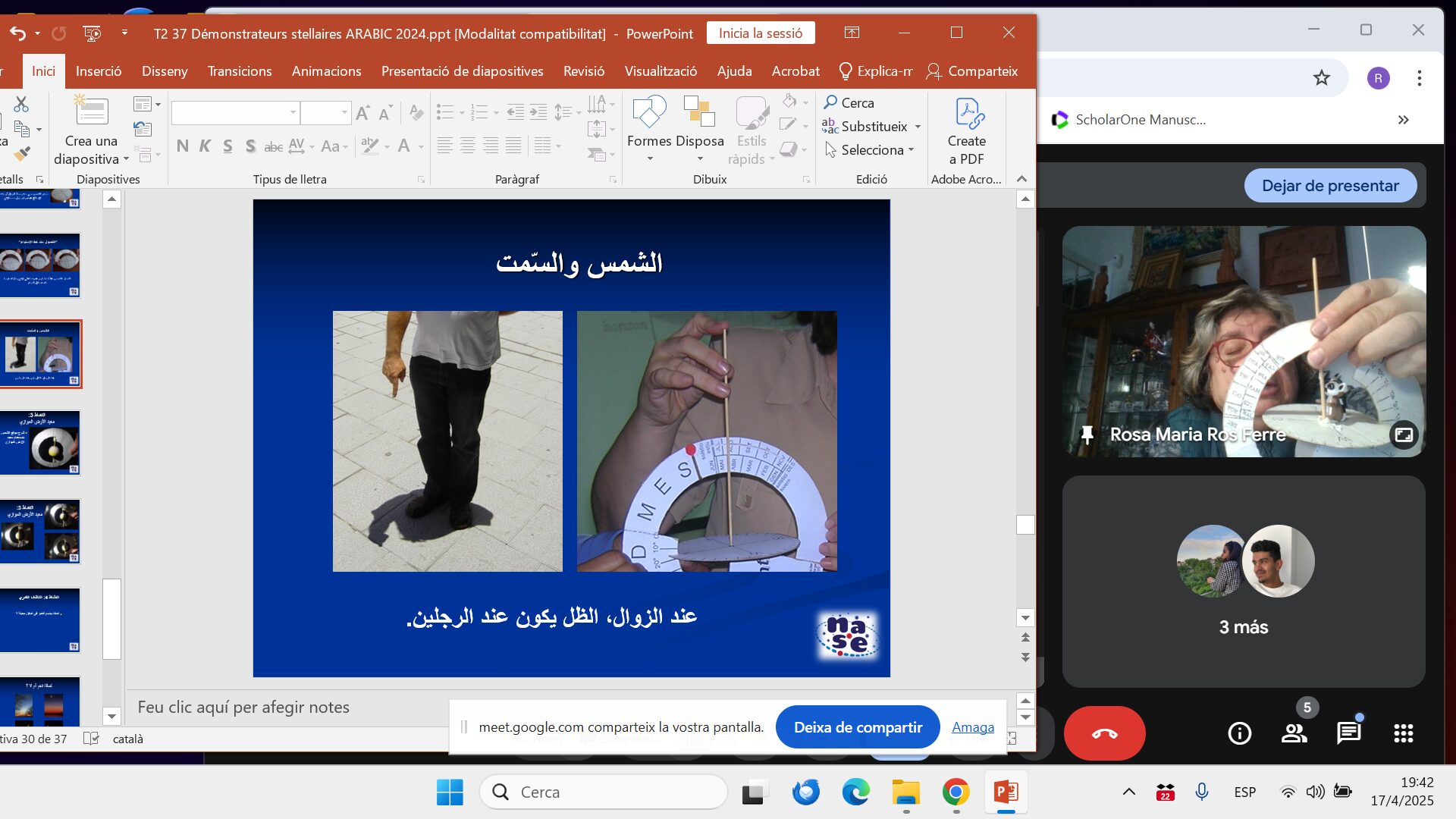This screenshot has height=819, width=1456.
Task: Open Meet meeting details info icon
Action: (x=1240, y=733)
